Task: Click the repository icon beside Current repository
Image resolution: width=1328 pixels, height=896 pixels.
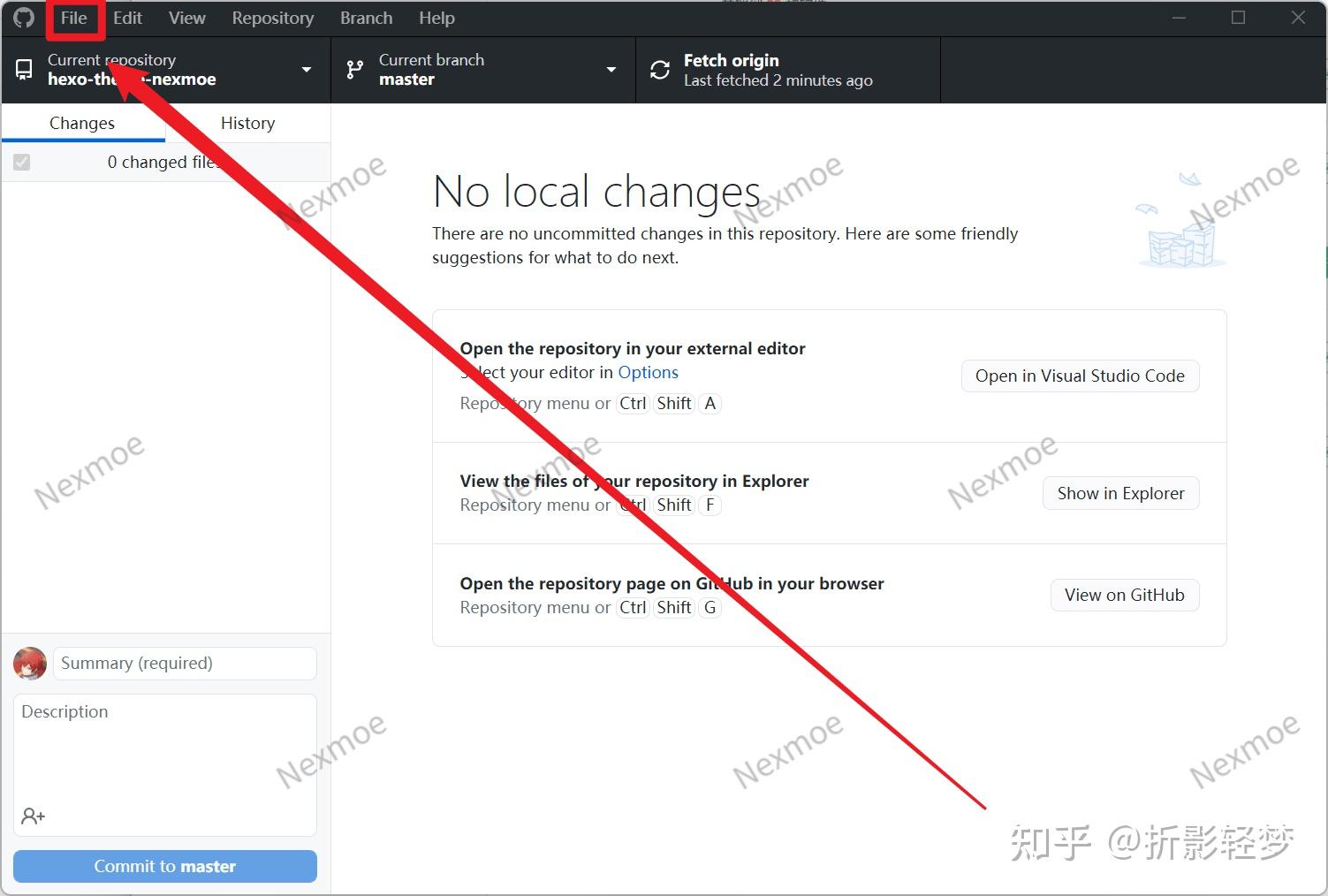Action: [25, 70]
